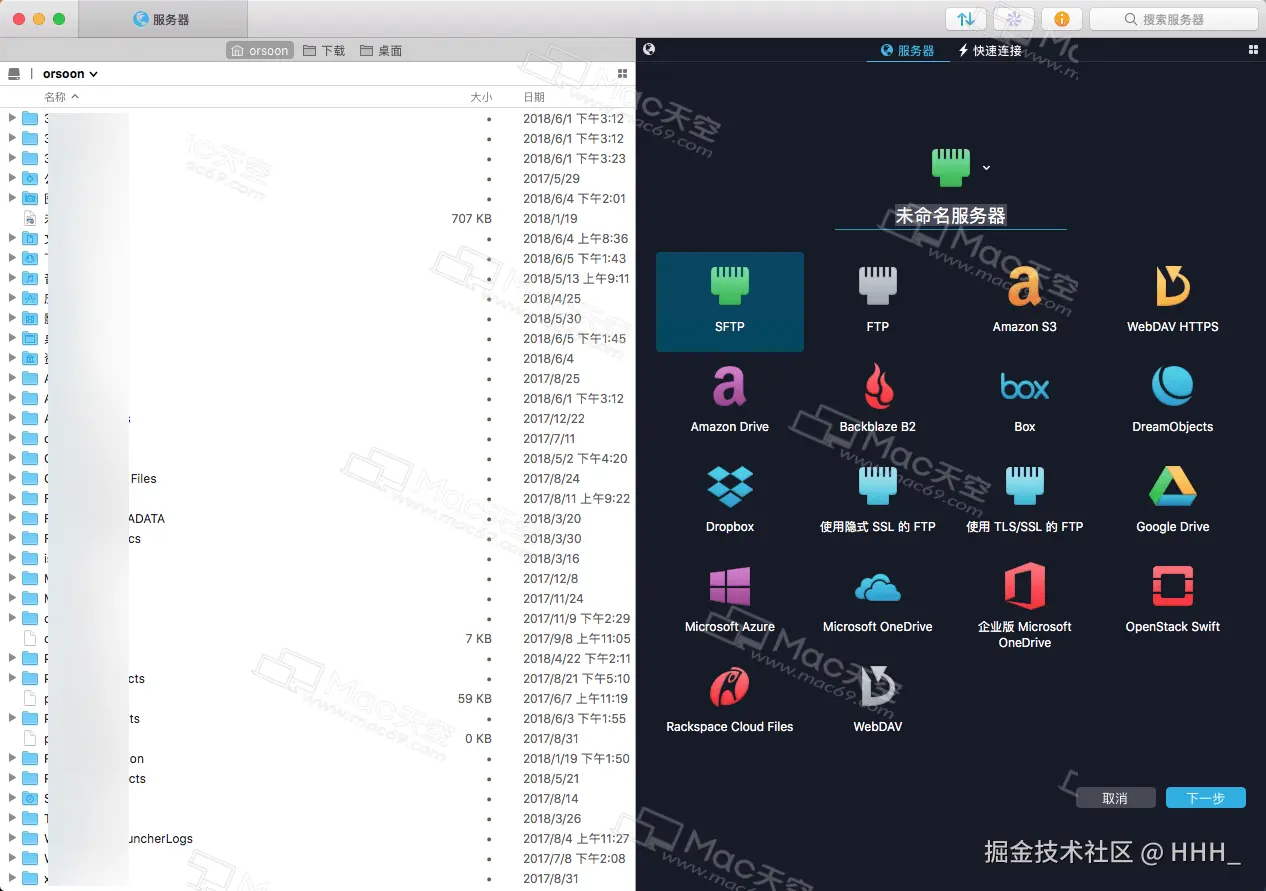Select the row dated 2018/6/5 下午1:43

317,258
